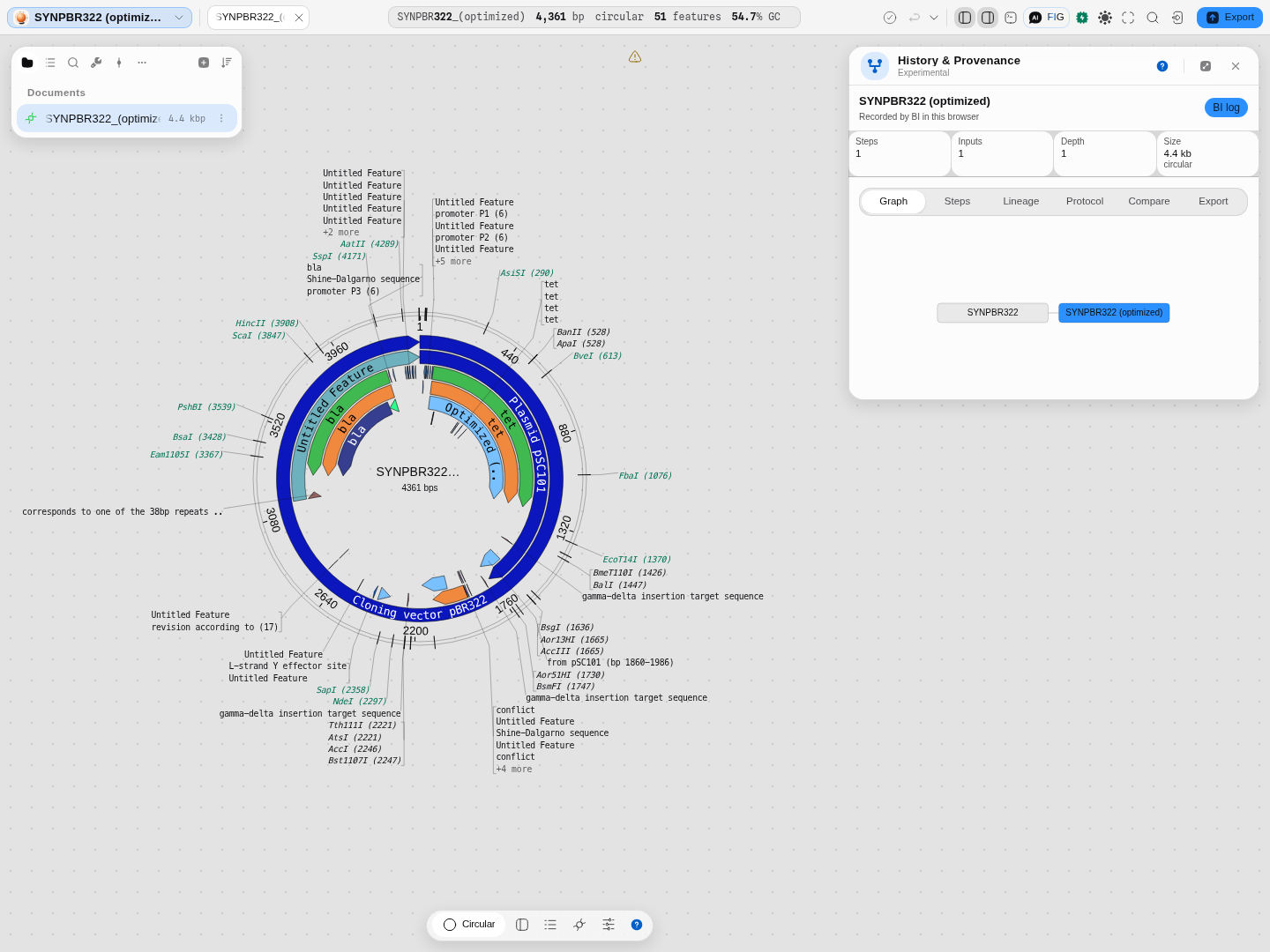The image size is (1270, 952).
Task: Toggle feature list view in bottom toolbar
Action: coord(550,925)
